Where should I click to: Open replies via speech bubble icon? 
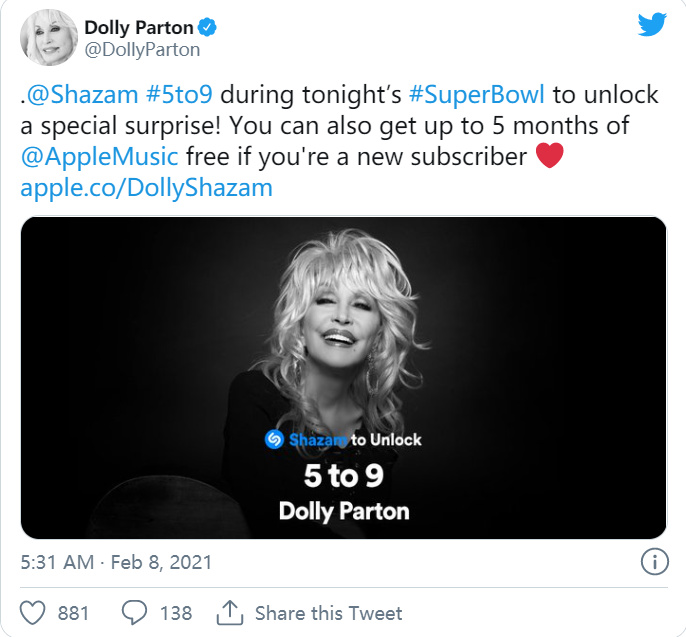(x=133, y=612)
